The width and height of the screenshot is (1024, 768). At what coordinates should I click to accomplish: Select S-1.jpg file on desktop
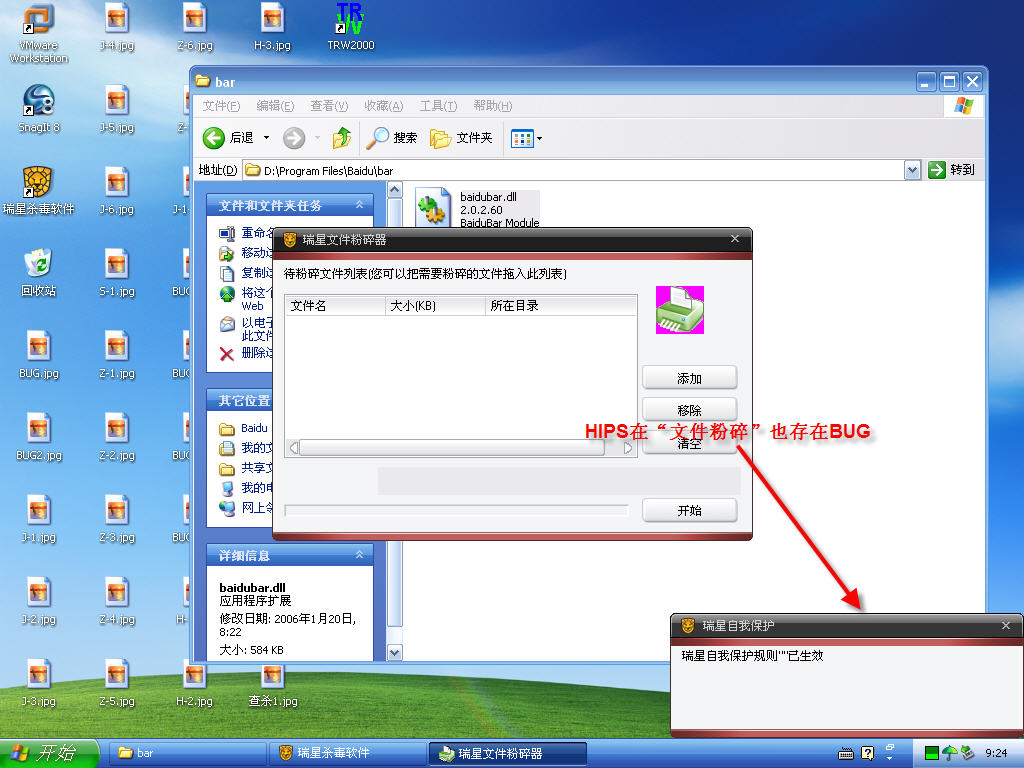click(117, 272)
